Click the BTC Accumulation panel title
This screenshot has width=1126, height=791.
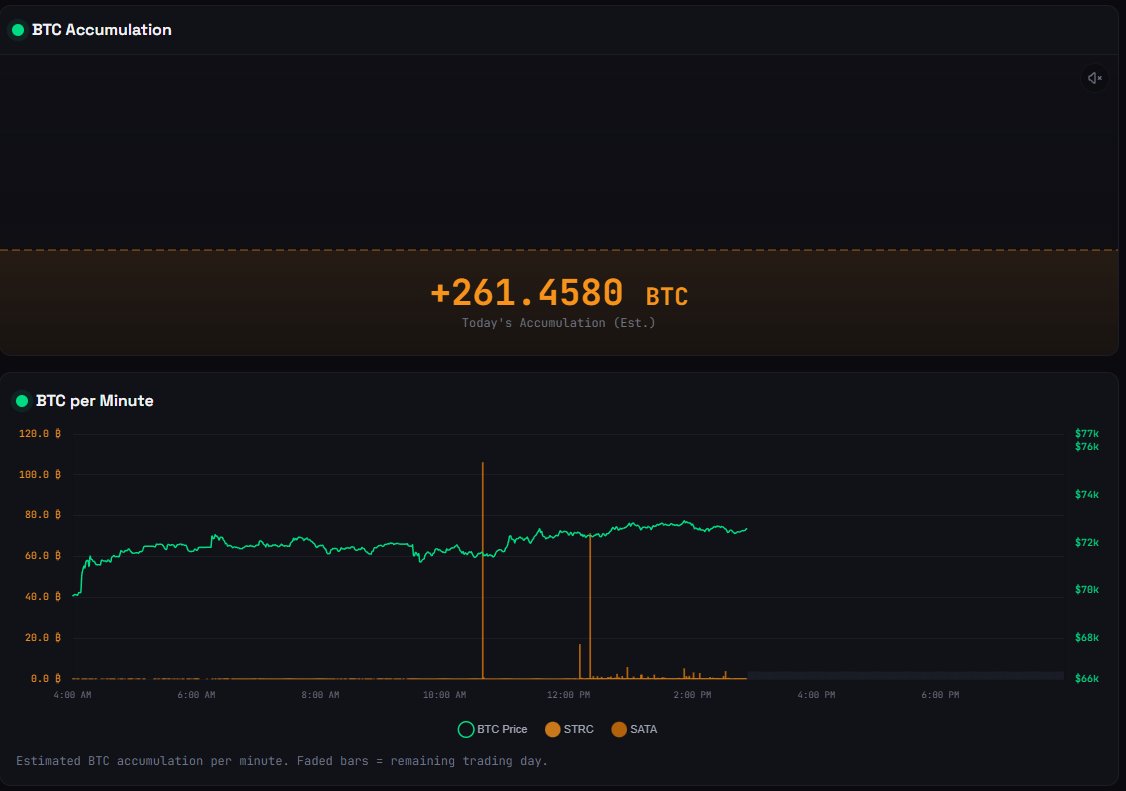101,30
